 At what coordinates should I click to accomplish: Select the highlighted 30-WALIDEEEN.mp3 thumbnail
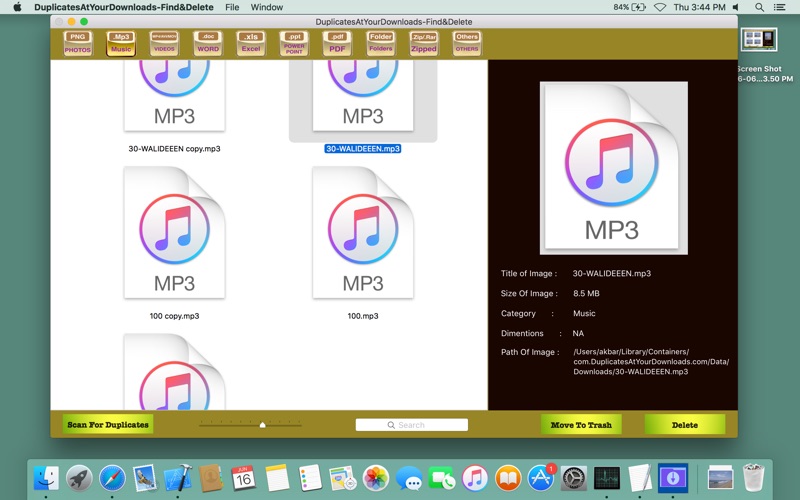(363, 95)
